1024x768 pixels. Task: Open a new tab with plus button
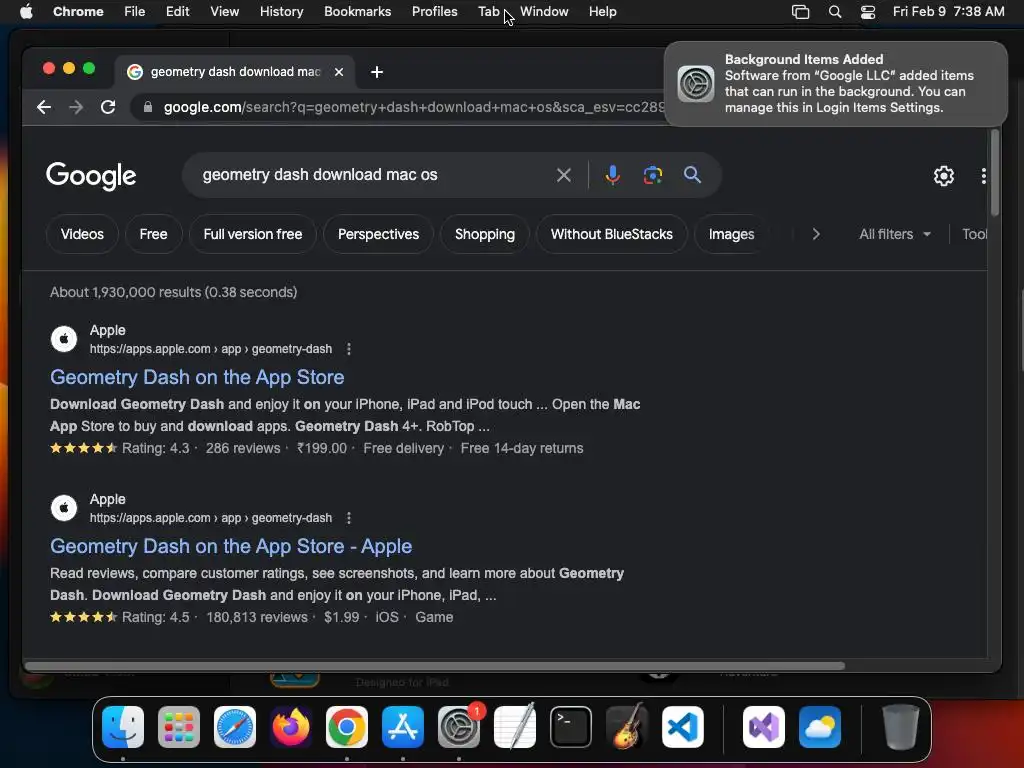(x=377, y=72)
